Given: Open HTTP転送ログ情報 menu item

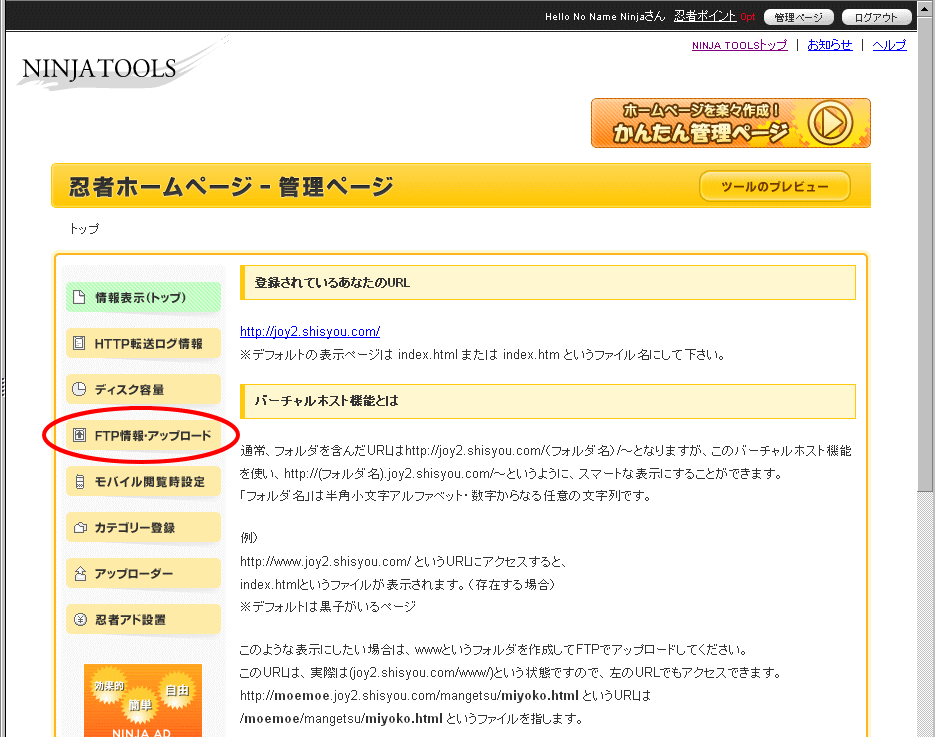Looking at the screenshot, I should coord(143,343).
